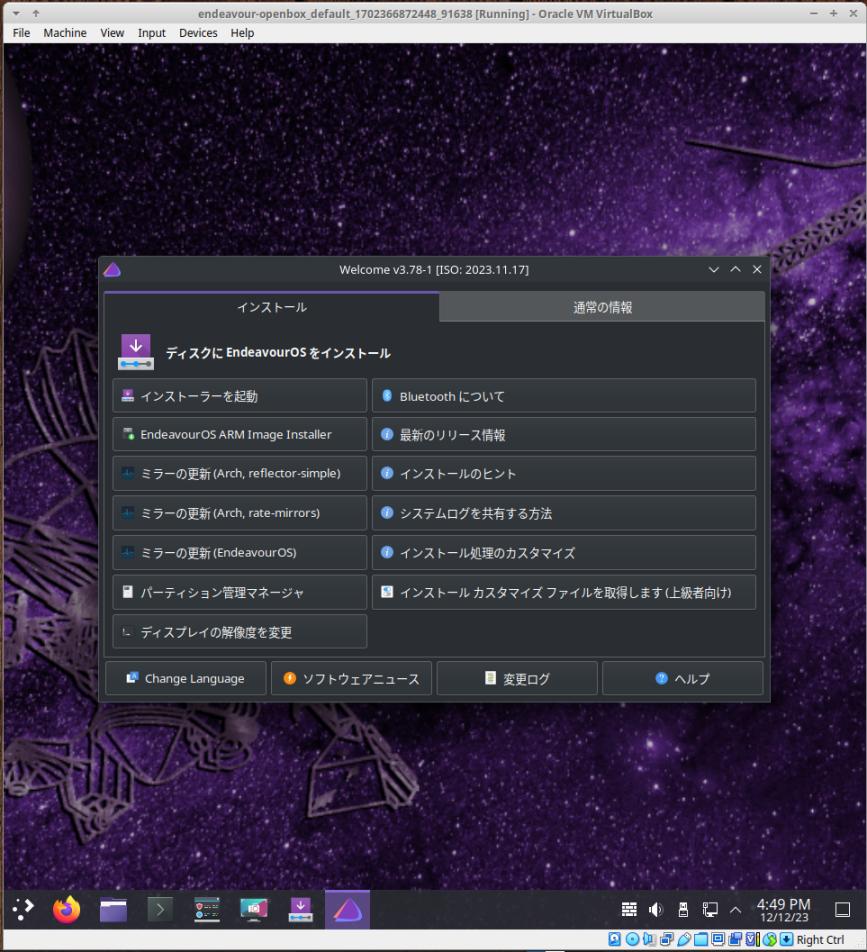Click the Right Ctrl host key label

pos(820,940)
